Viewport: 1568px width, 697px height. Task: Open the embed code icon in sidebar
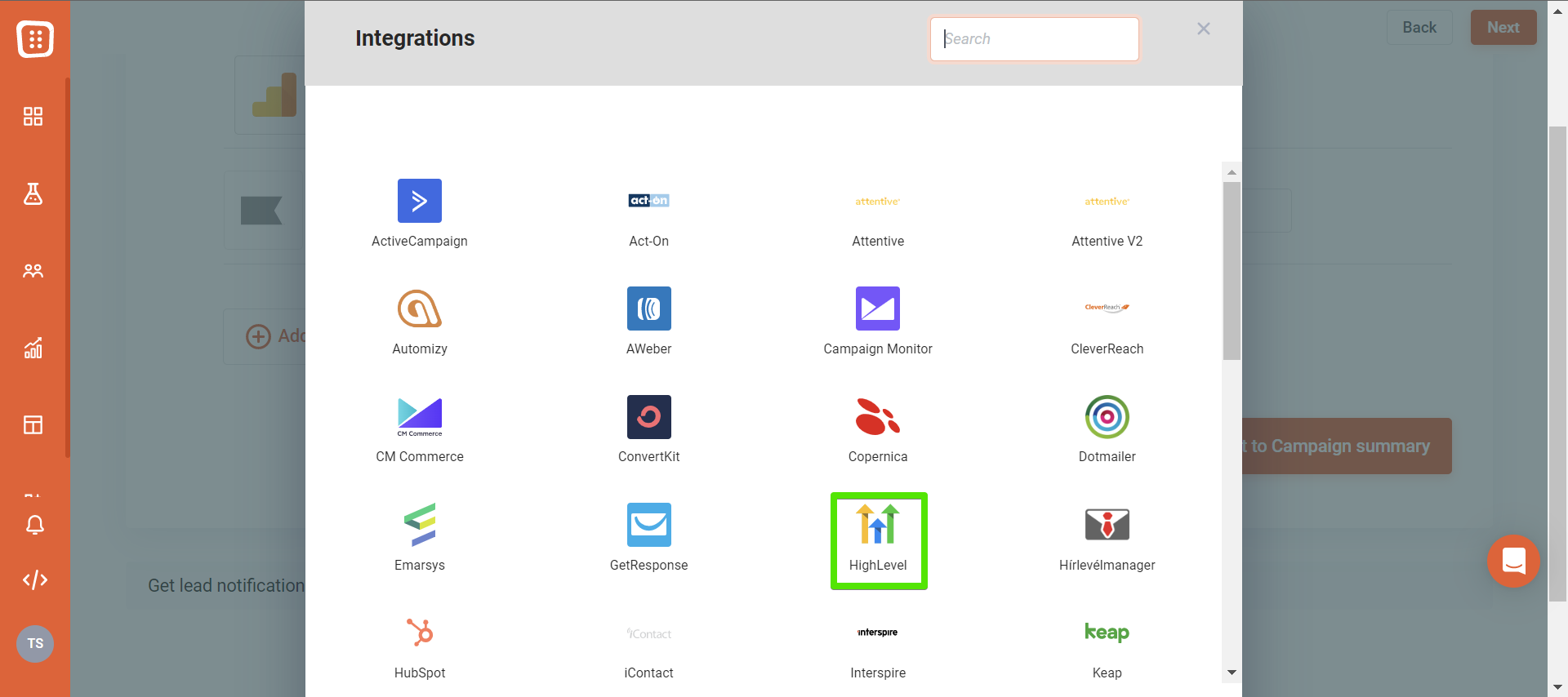point(35,580)
